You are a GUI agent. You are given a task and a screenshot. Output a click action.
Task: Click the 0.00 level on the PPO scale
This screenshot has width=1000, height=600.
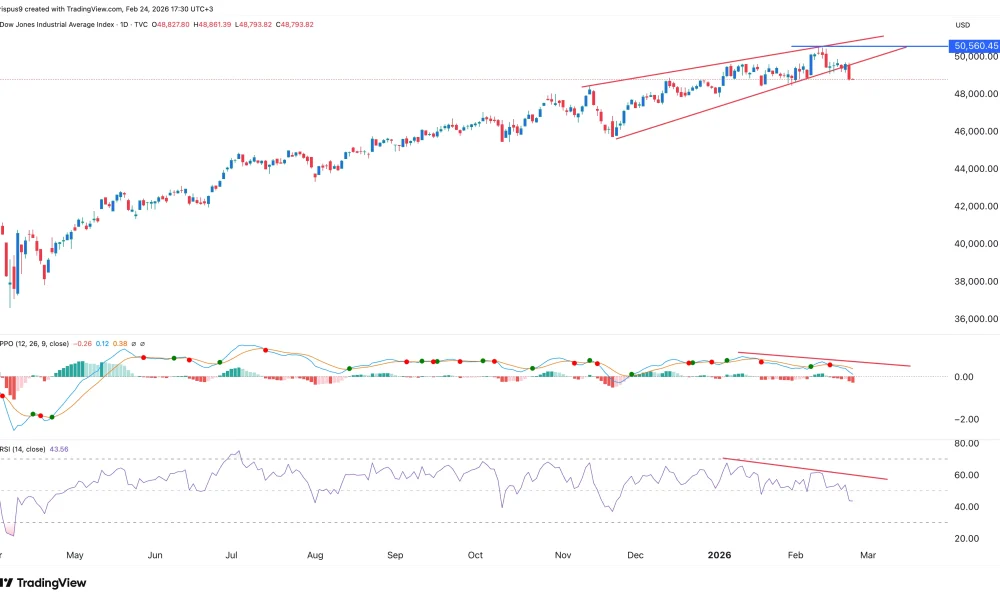coord(964,377)
